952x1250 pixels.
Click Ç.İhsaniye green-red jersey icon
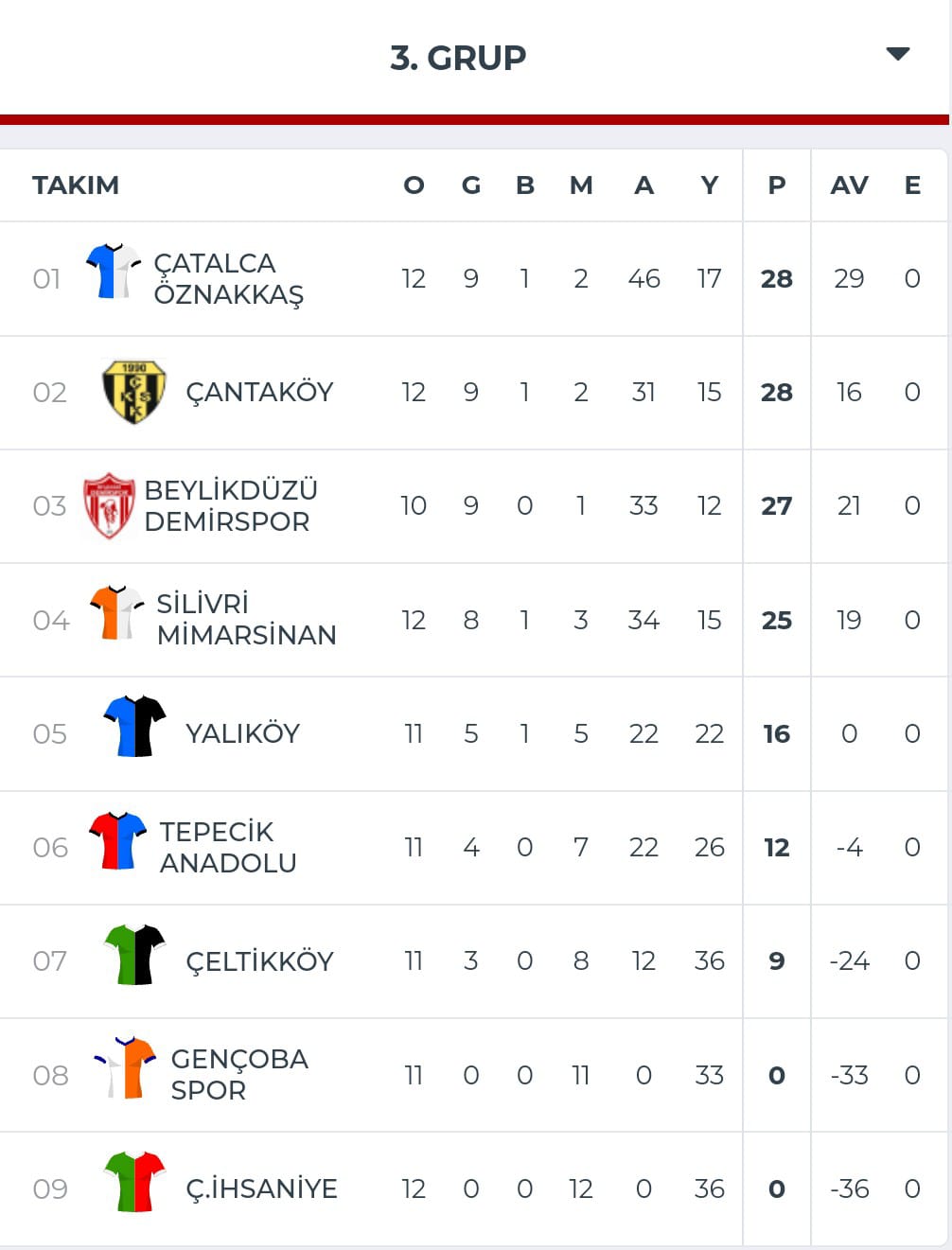tap(134, 1182)
